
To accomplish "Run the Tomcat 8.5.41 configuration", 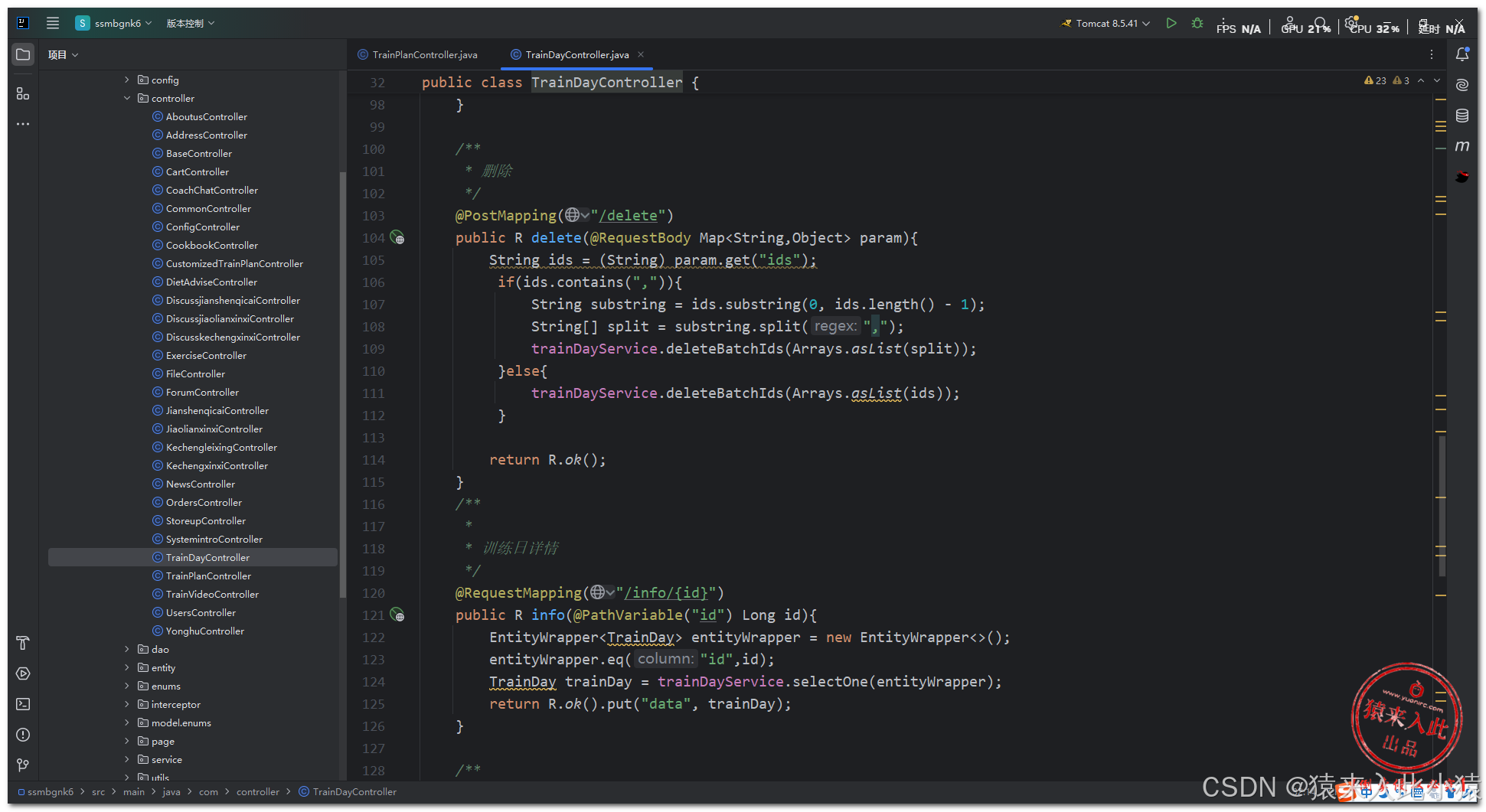I will (x=1171, y=23).
